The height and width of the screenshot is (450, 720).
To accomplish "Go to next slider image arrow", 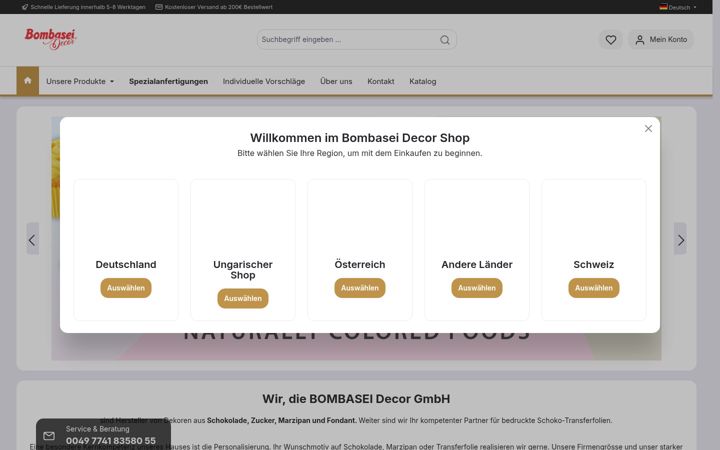I will coord(680,239).
